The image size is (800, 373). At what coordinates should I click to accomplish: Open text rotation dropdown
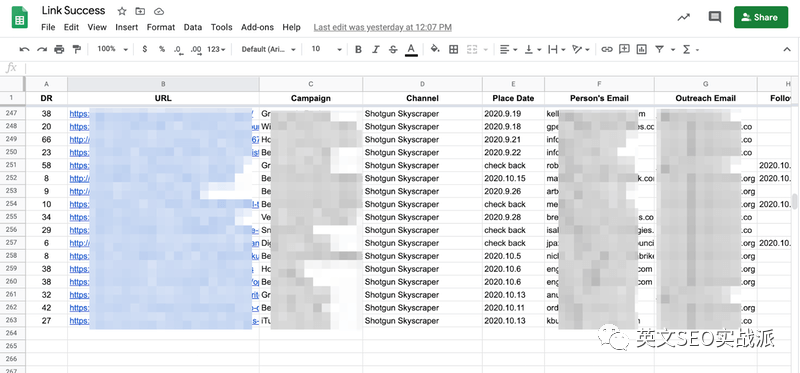[x=581, y=49]
